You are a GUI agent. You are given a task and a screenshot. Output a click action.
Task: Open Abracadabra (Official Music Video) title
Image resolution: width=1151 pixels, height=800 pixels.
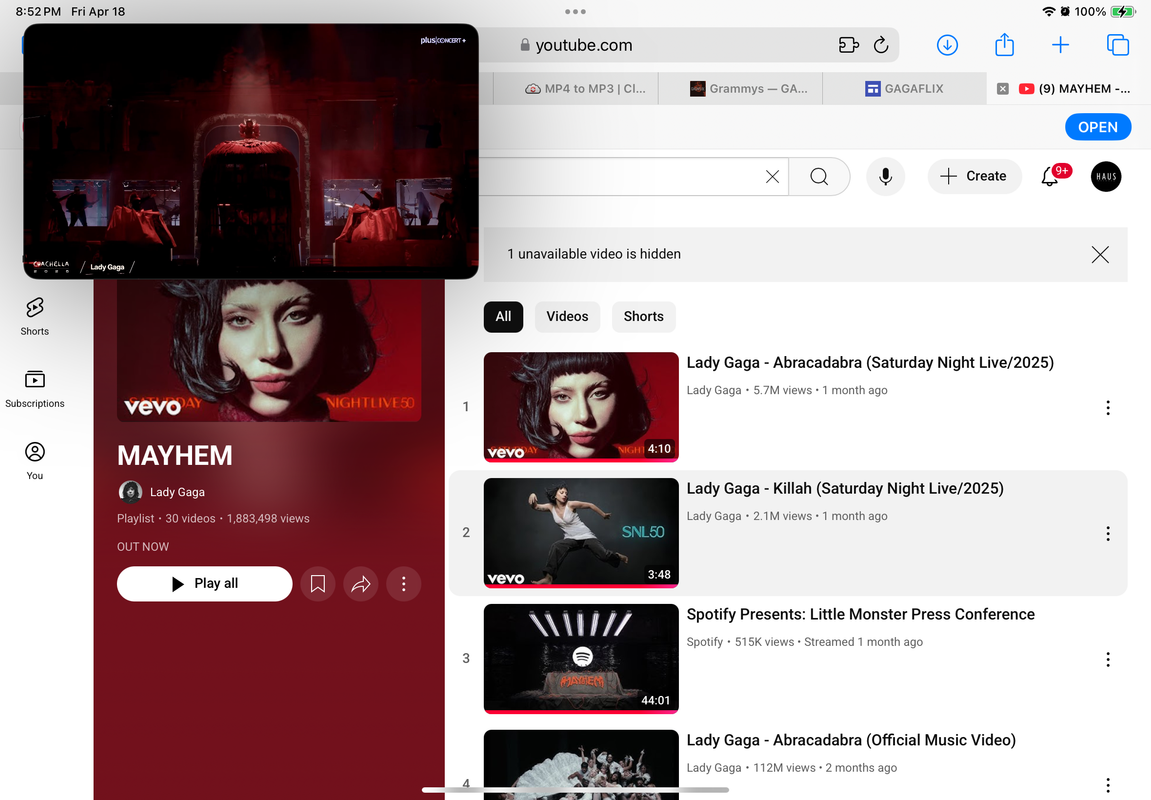pyautogui.click(x=851, y=741)
